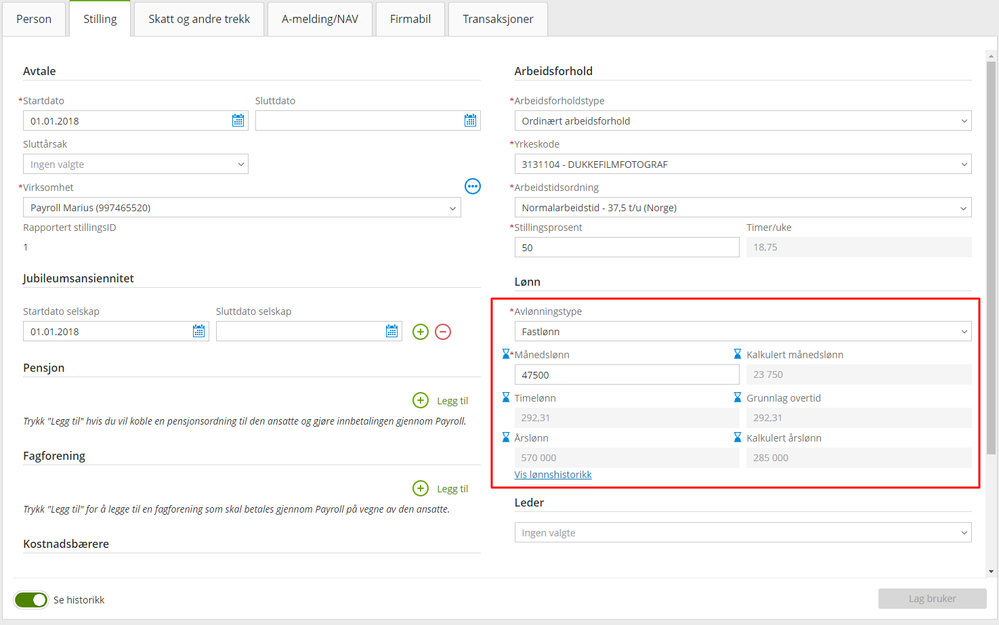Image resolution: width=999 pixels, height=625 pixels.
Task: Switch to the Transaksjoner tab
Action: [x=498, y=19]
